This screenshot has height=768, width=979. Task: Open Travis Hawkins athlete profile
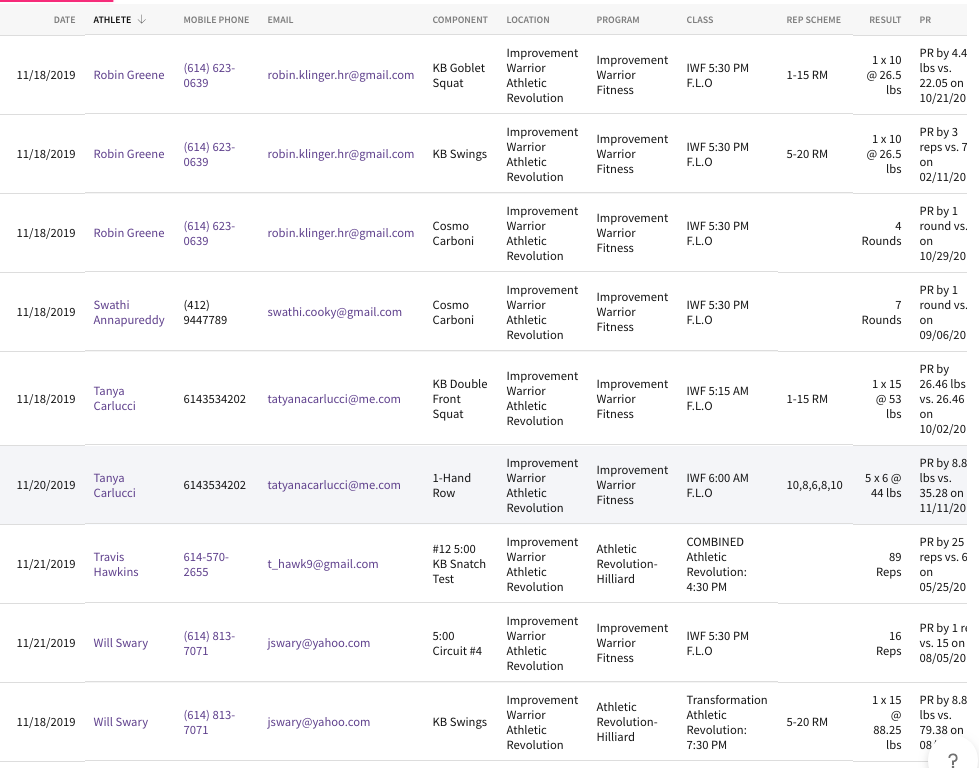[116, 564]
